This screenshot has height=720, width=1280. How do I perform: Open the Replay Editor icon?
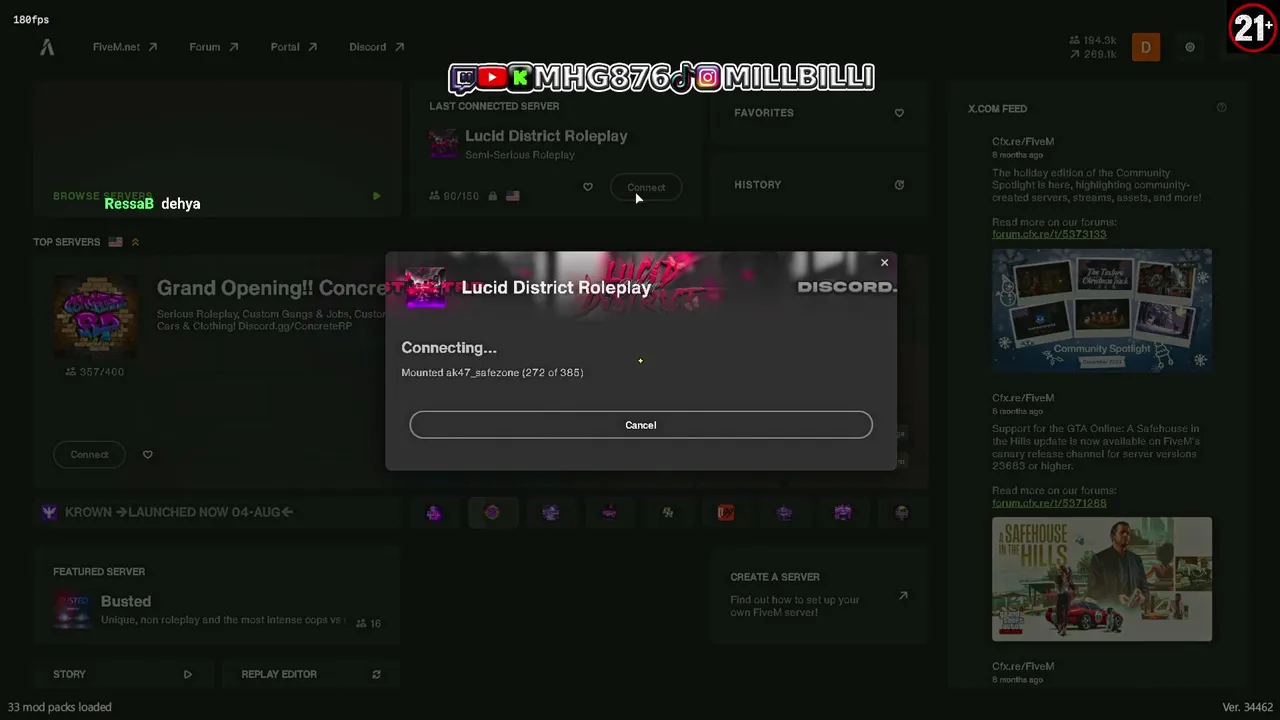tap(376, 674)
